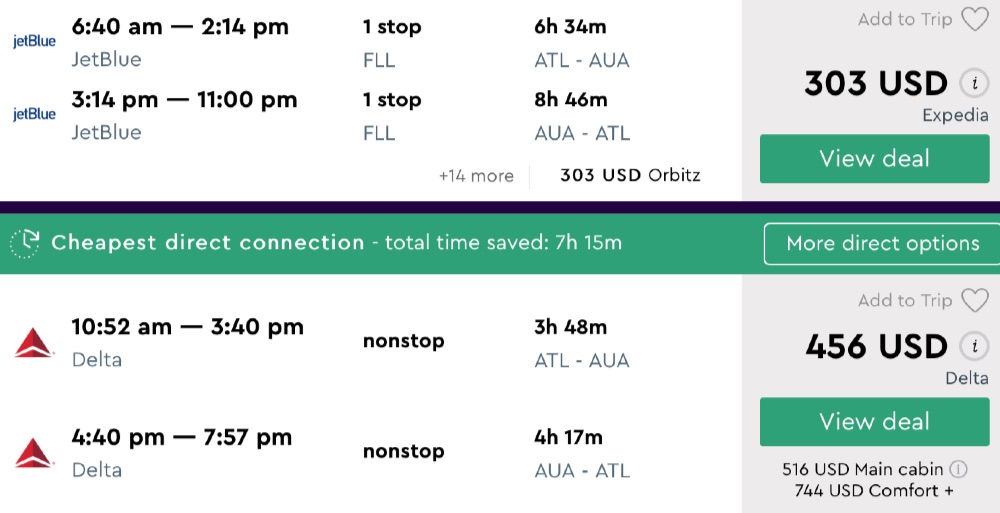
Task: Click the clock icon on Cheapest direct banner
Action: click(x=25, y=243)
